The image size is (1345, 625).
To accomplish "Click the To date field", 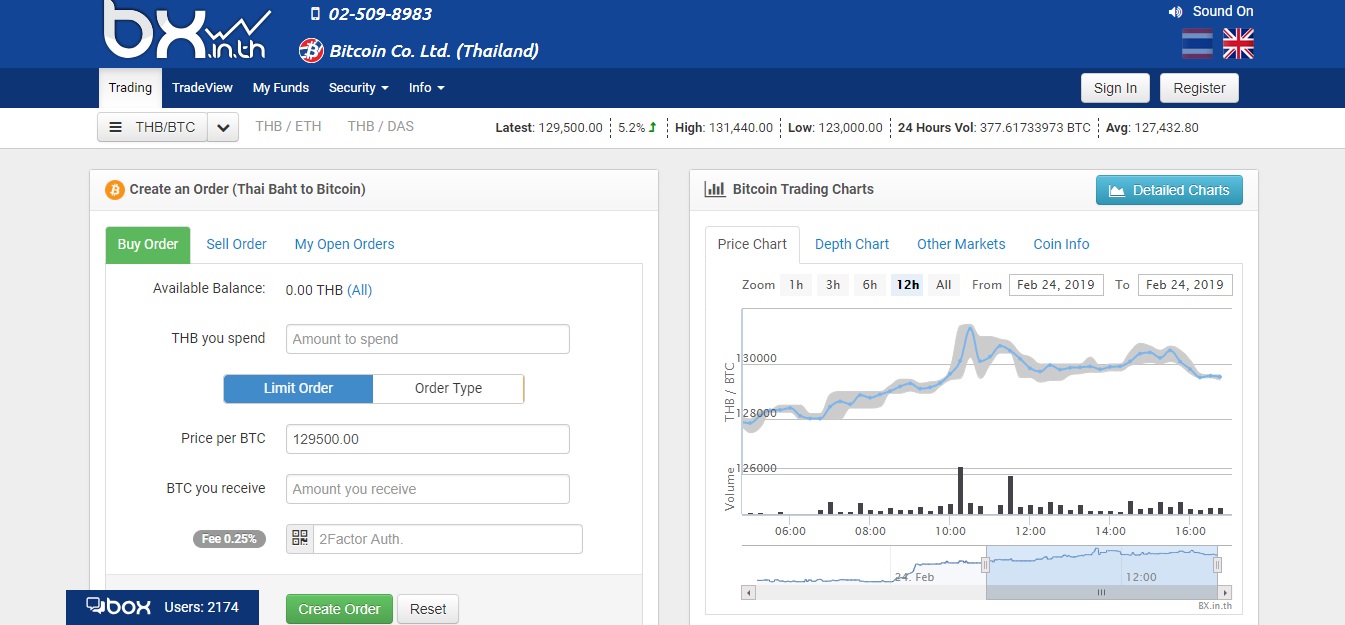I will pyautogui.click(x=1185, y=285).
